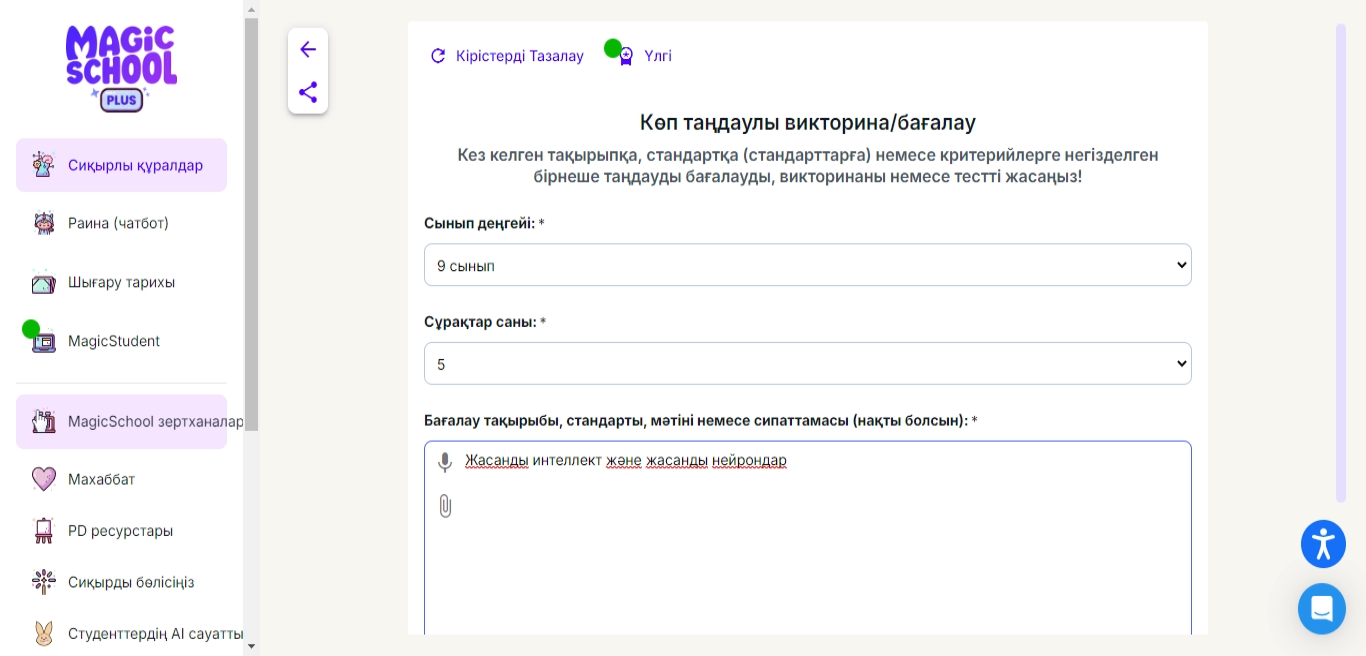
Task: Click the sidebar scroll down arrow
Action: point(251,646)
